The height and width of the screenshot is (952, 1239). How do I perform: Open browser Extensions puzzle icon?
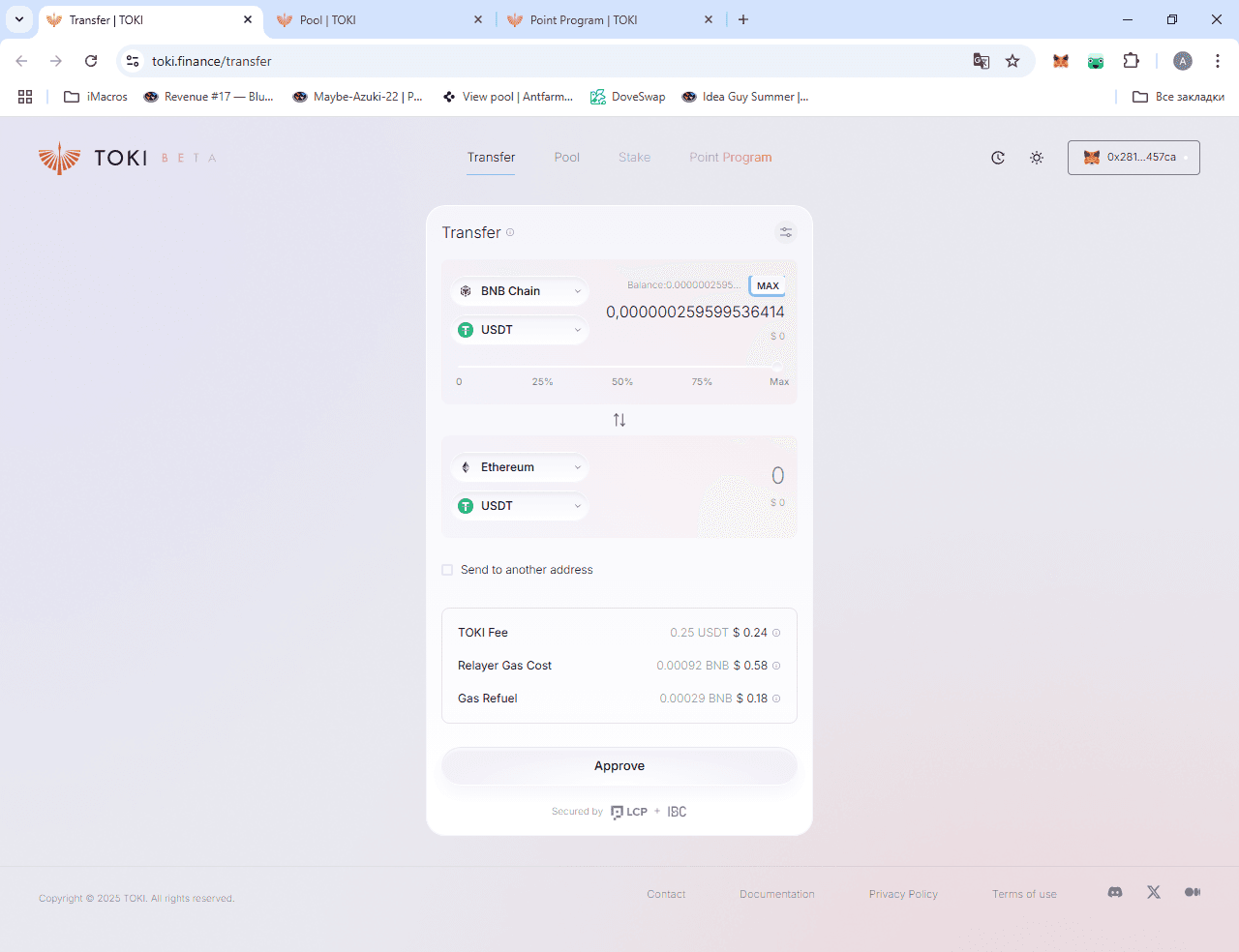(1131, 61)
